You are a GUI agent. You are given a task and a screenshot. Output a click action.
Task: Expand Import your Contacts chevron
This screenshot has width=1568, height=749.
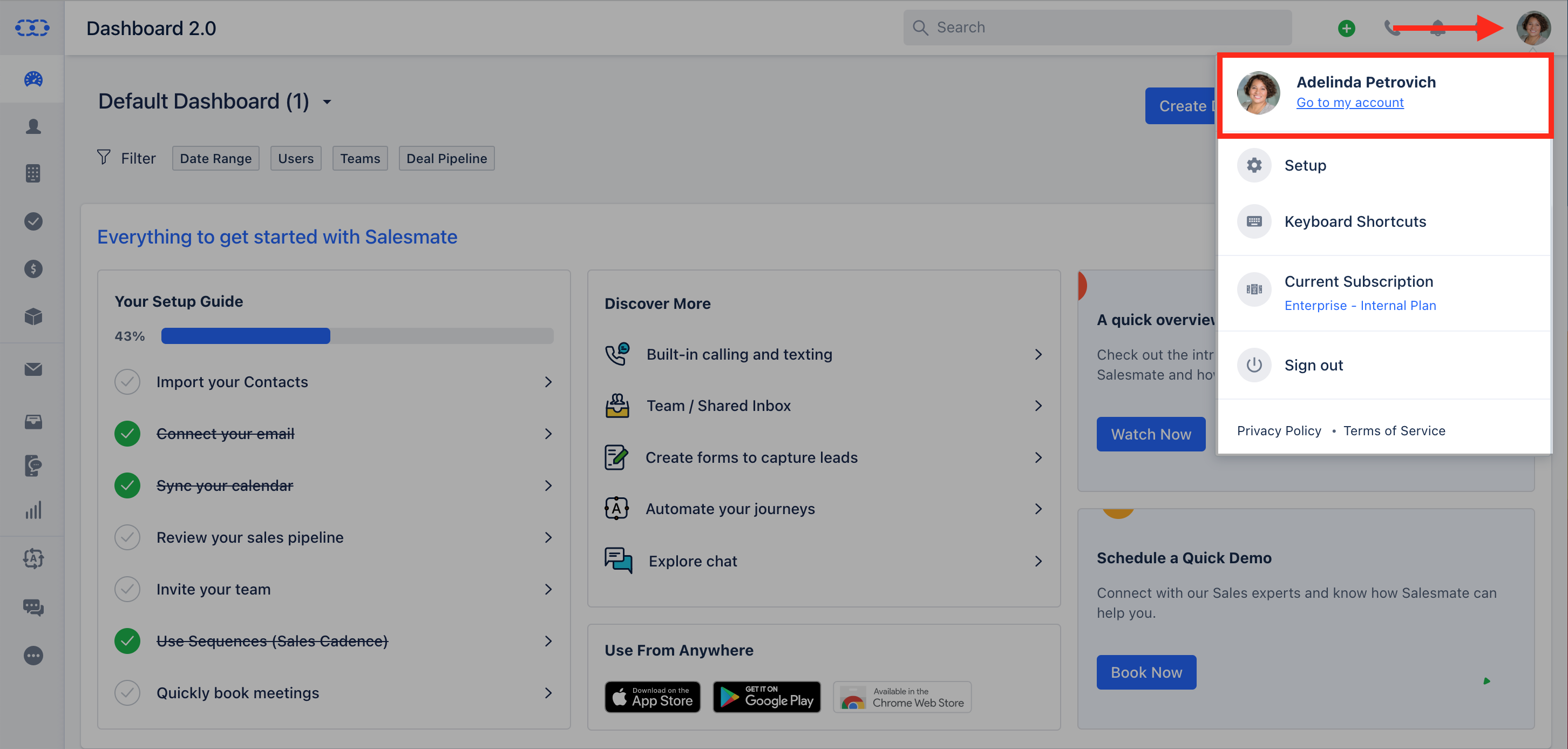click(x=548, y=382)
